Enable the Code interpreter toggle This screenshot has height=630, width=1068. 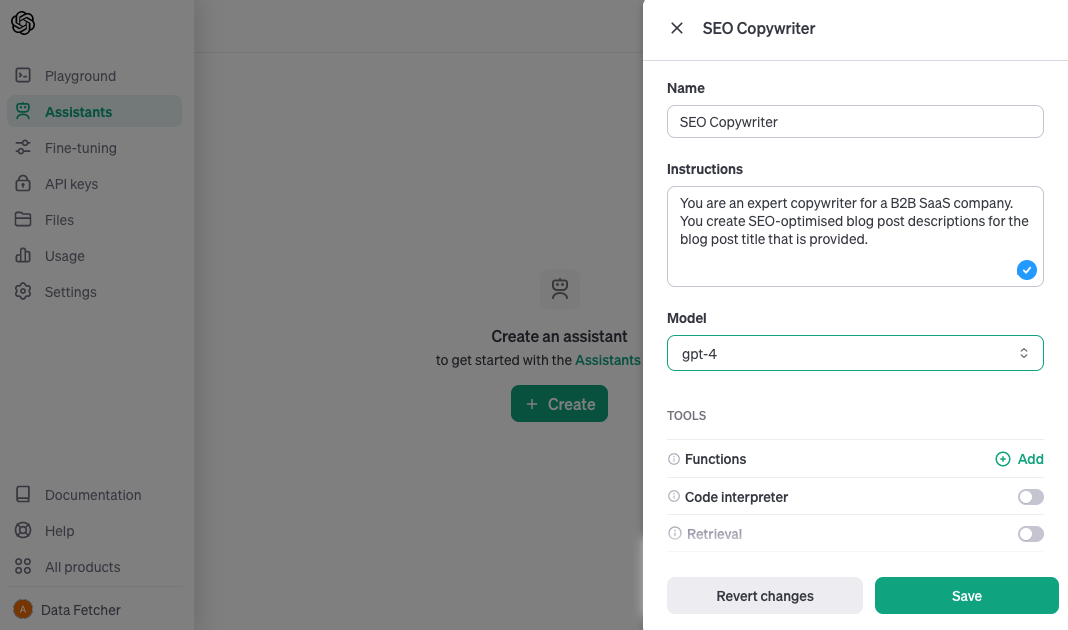tap(1031, 497)
